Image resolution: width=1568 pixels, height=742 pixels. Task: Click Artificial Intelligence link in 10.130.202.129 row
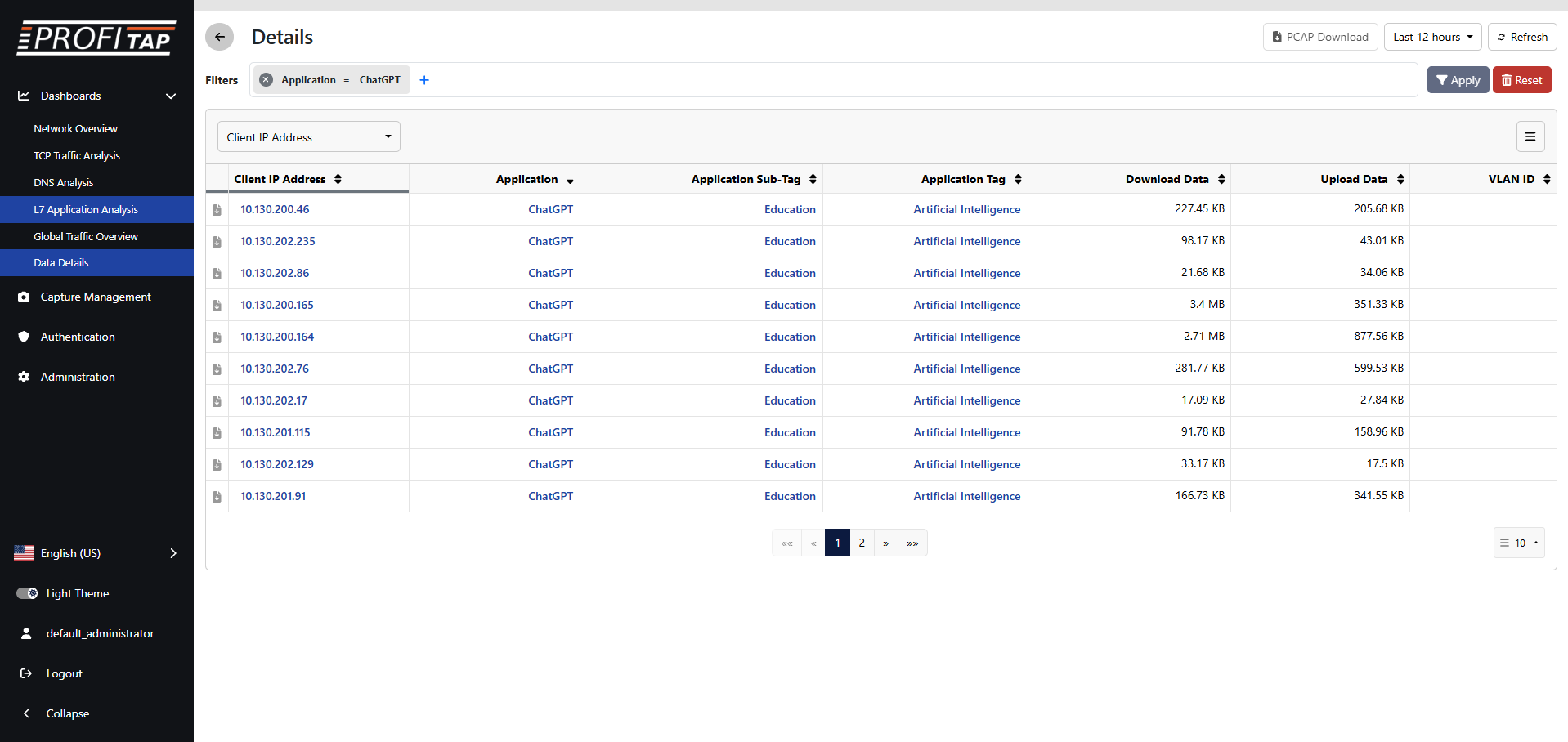point(967,465)
